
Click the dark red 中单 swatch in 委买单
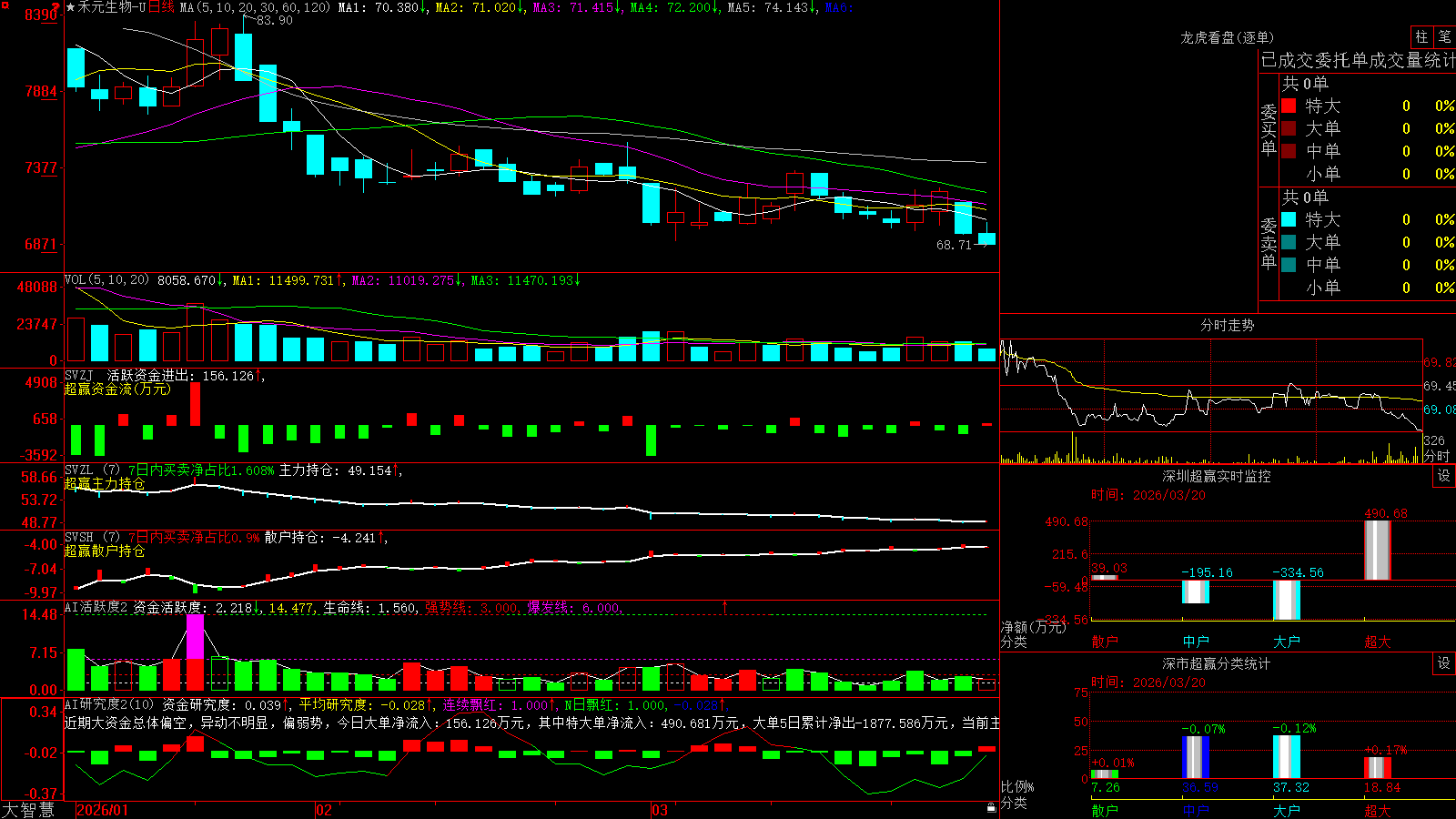(x=1289, y=151)
